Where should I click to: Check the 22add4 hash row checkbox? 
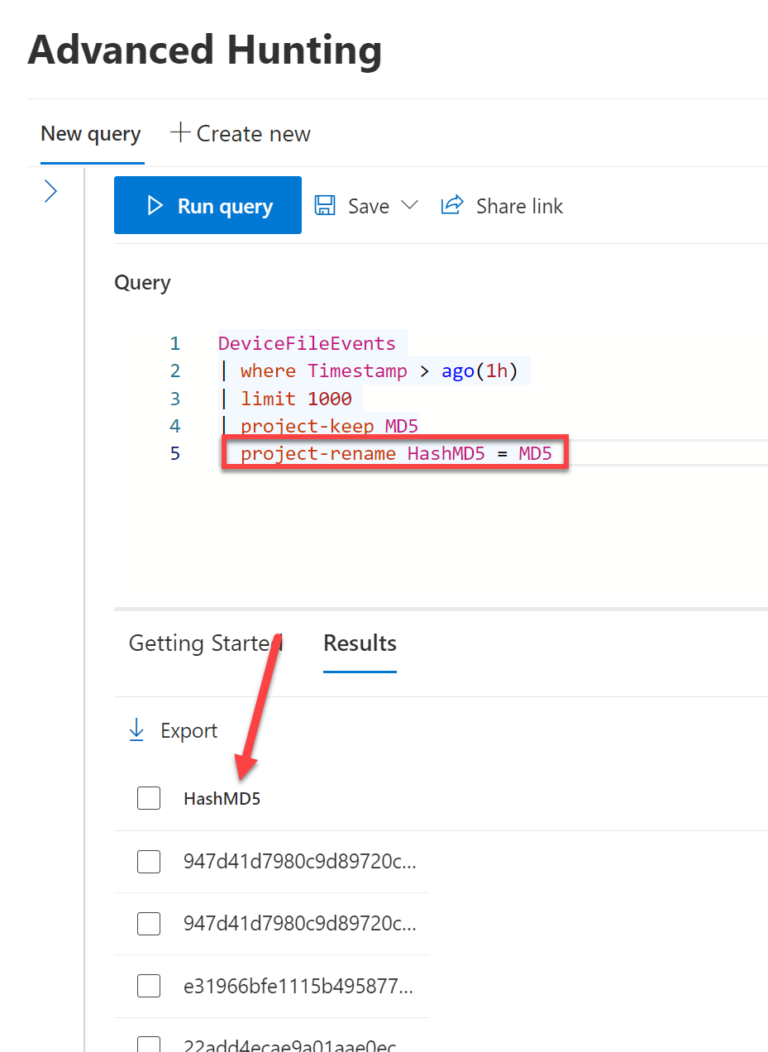pyautogui.click(x=148, y=1043)
